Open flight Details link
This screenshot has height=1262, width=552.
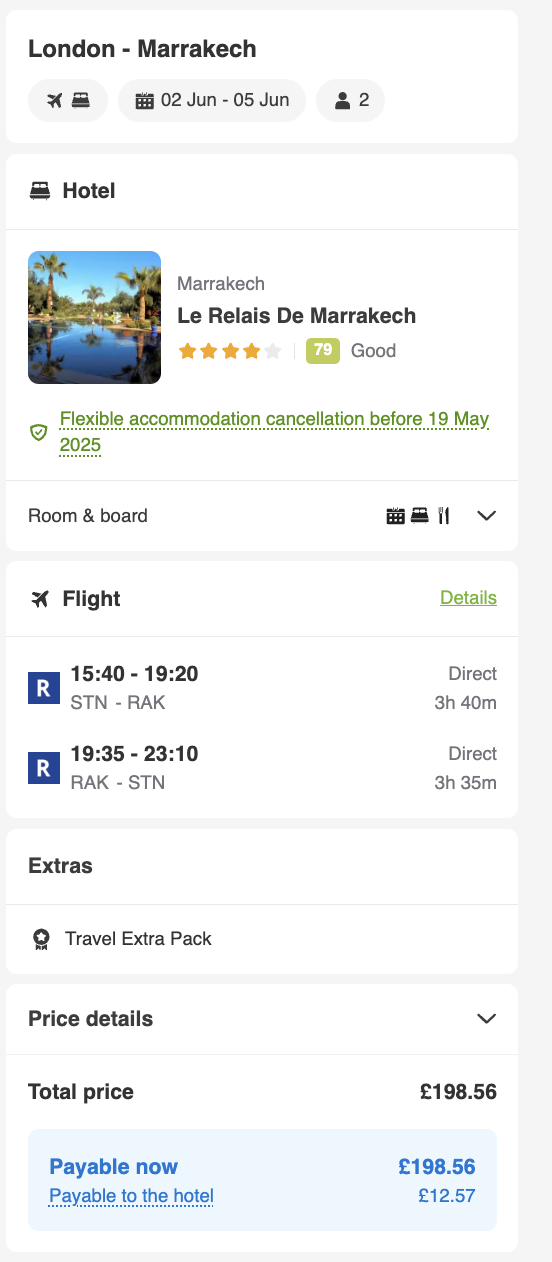tap(468, 598)
